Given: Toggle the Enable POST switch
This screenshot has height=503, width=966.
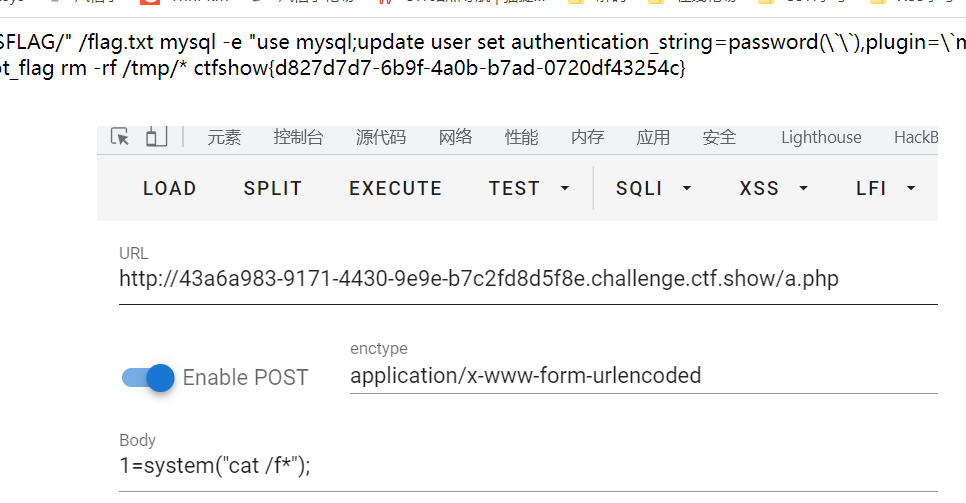Looking at the screenshot, I should 148,377.
